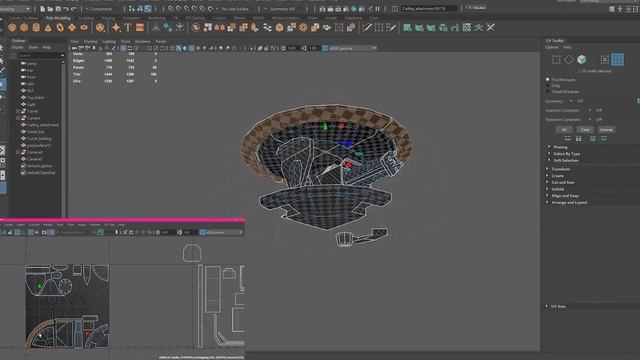Create a polygon cube from the shelf
The height and width of the screenshot is (360, 640).
[x=24, y=27]
